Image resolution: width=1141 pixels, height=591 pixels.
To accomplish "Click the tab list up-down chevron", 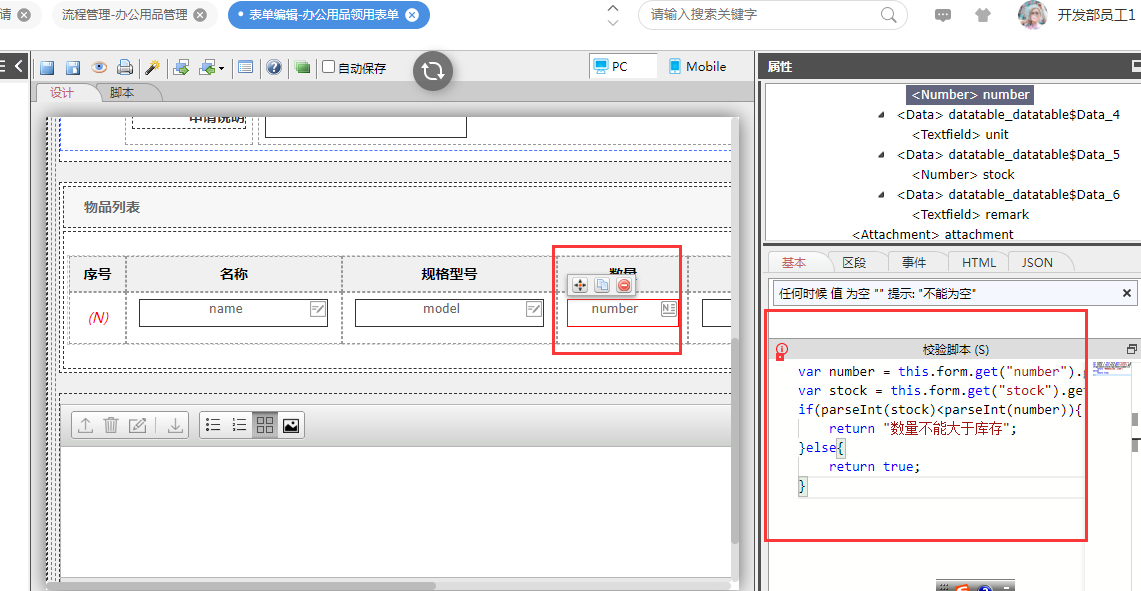I will (613, 15).
